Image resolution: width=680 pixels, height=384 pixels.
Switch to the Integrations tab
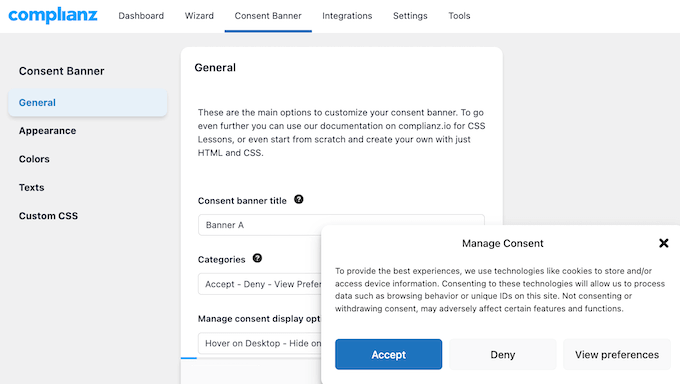point(347,16)
